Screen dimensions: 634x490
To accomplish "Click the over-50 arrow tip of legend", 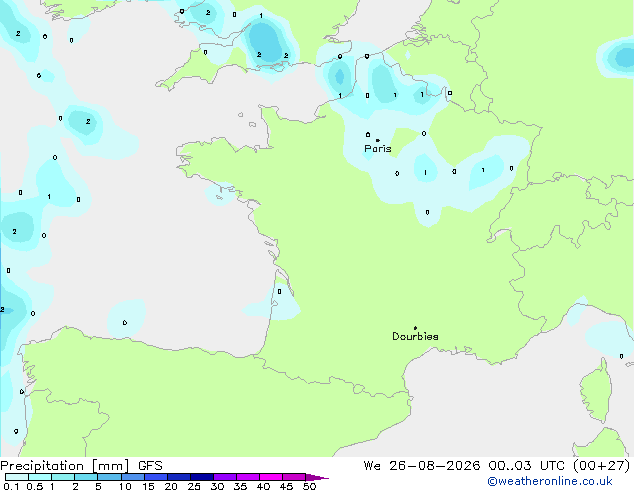I will tap(317, 477).
